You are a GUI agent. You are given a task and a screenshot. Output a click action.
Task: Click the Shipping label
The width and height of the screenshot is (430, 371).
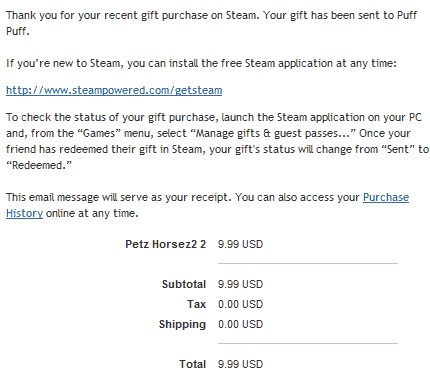(182, 324)
